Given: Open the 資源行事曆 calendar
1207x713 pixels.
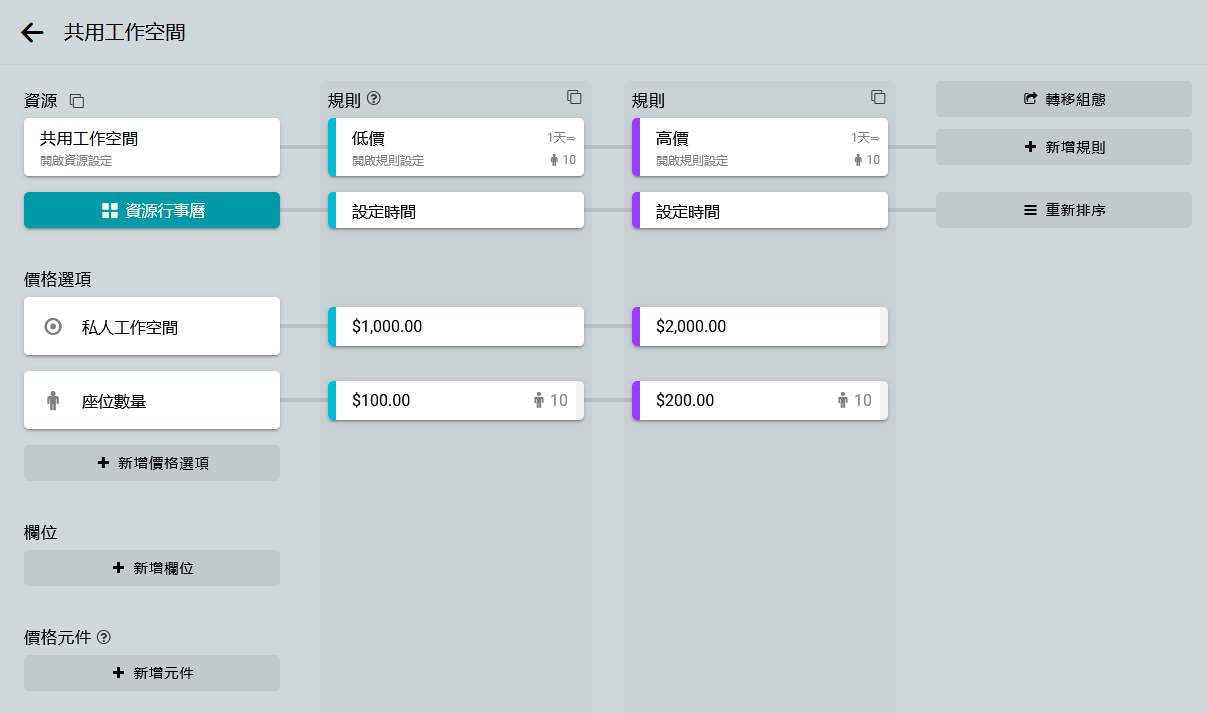Looking at the screenshot, I should 152,210.
